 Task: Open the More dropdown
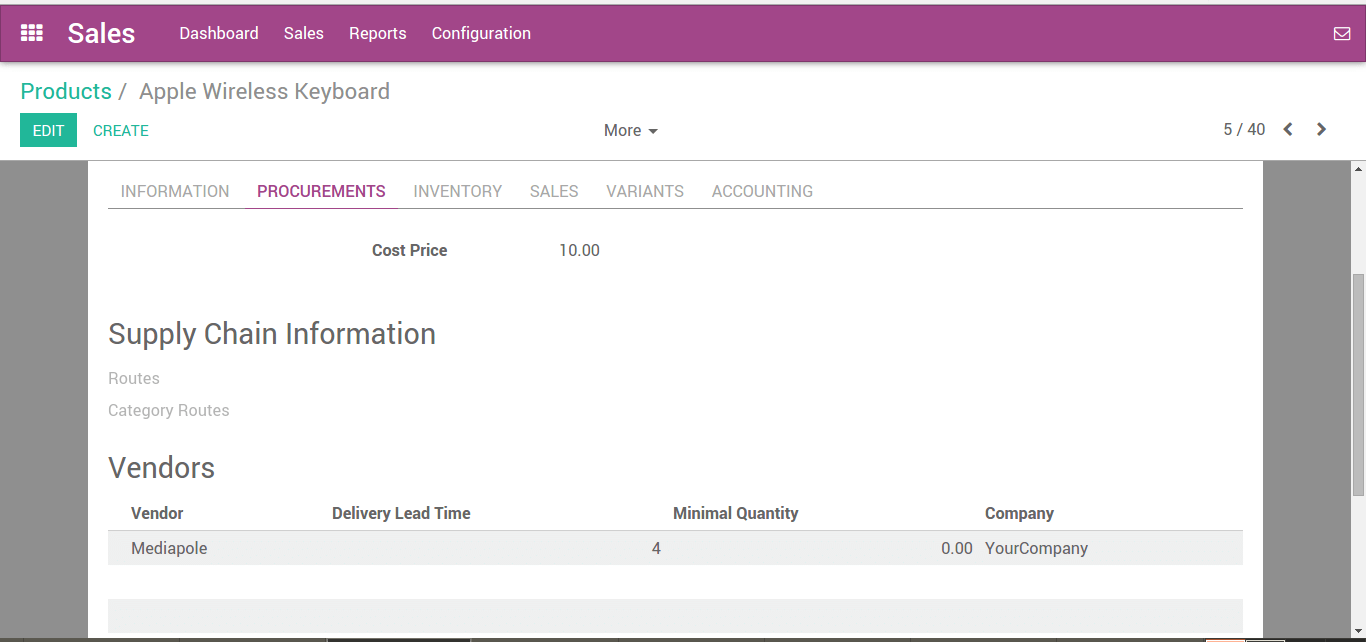tap(630, 130)
